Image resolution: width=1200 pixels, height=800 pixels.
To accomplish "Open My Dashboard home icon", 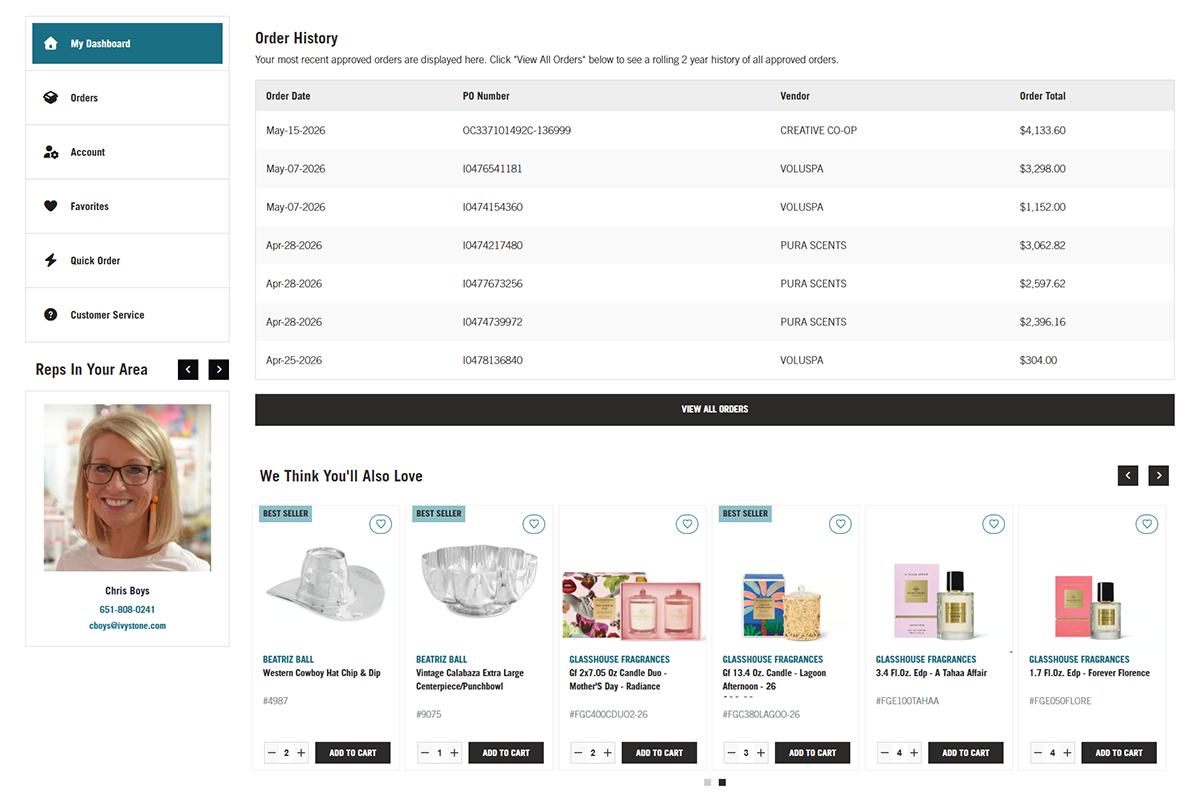I will 51,44.
